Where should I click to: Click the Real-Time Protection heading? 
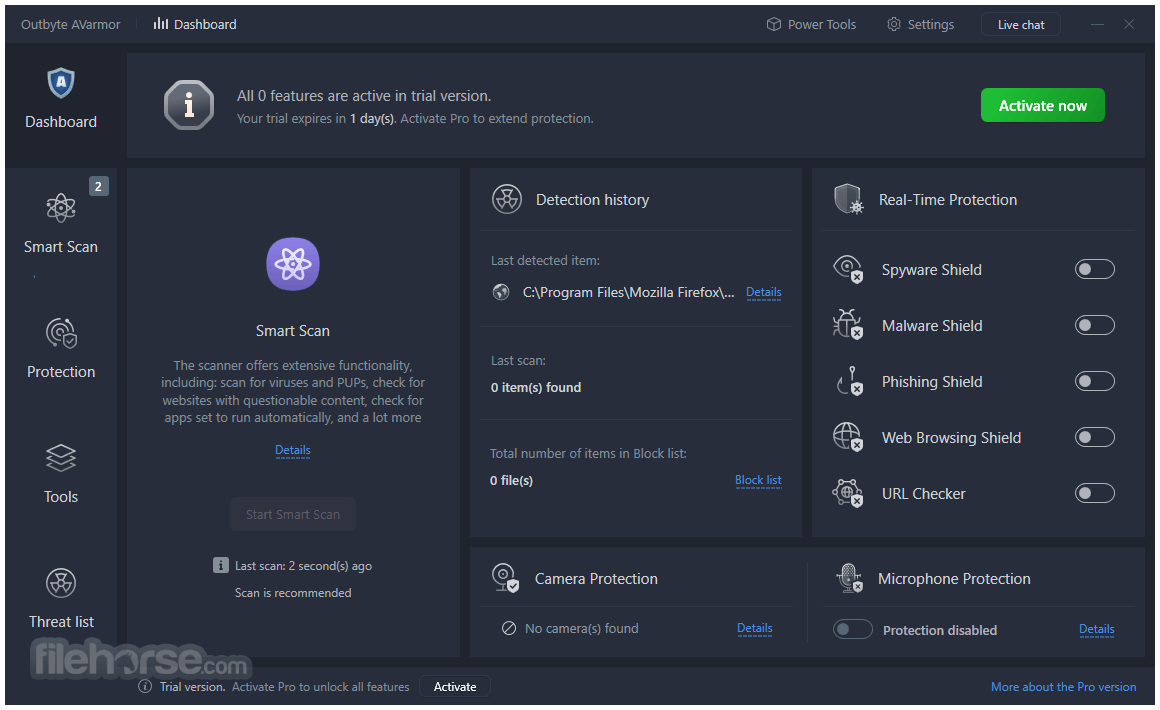click(x=948, y=200)
